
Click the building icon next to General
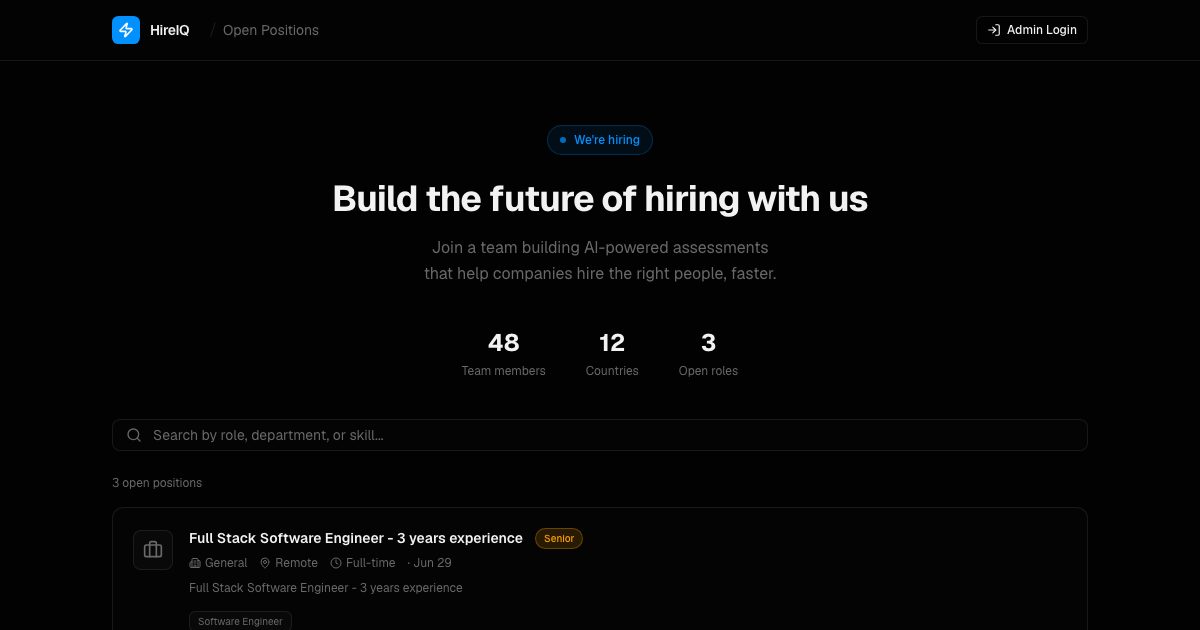195,563
